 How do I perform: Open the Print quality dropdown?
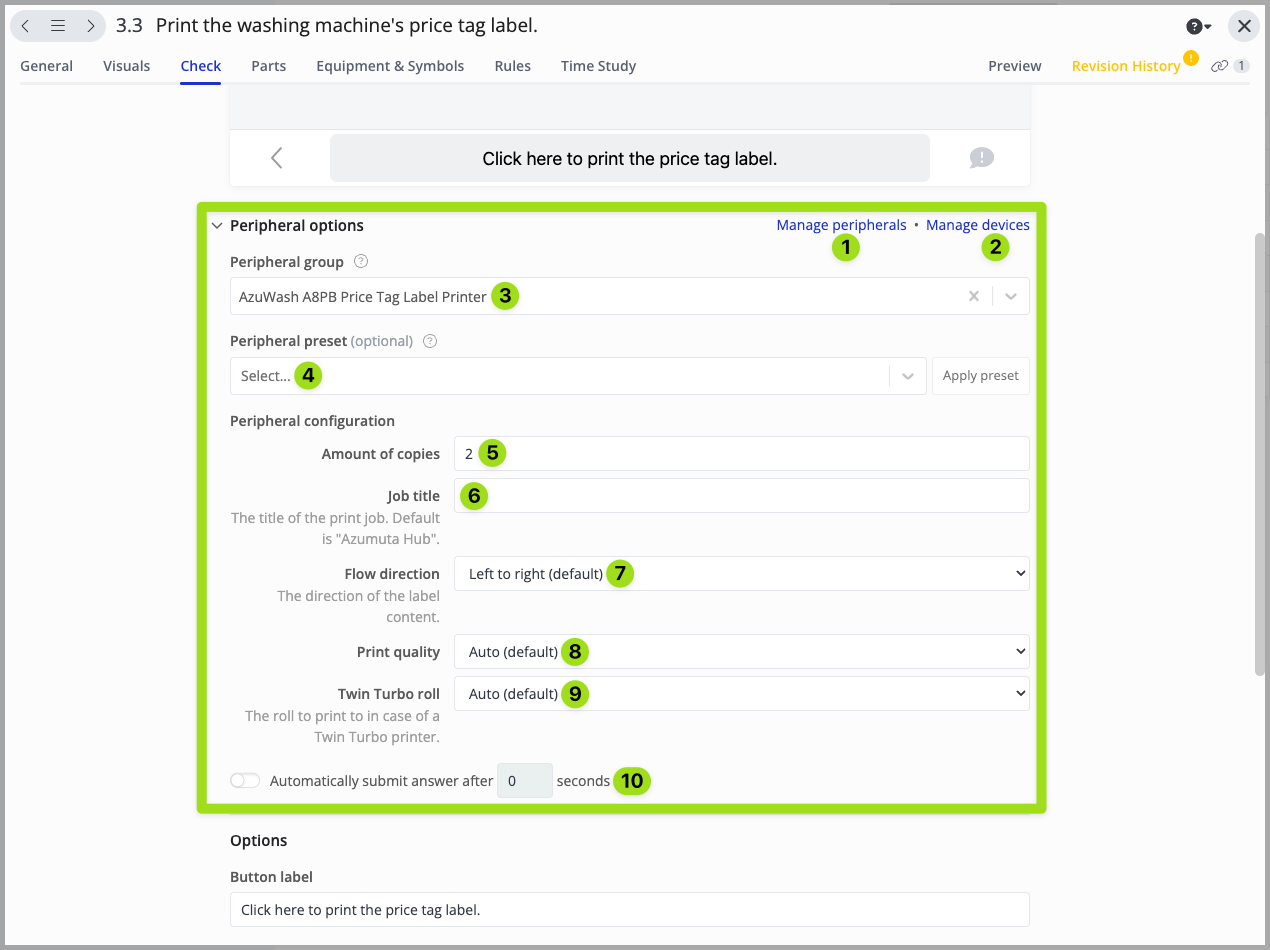point(740,652)
